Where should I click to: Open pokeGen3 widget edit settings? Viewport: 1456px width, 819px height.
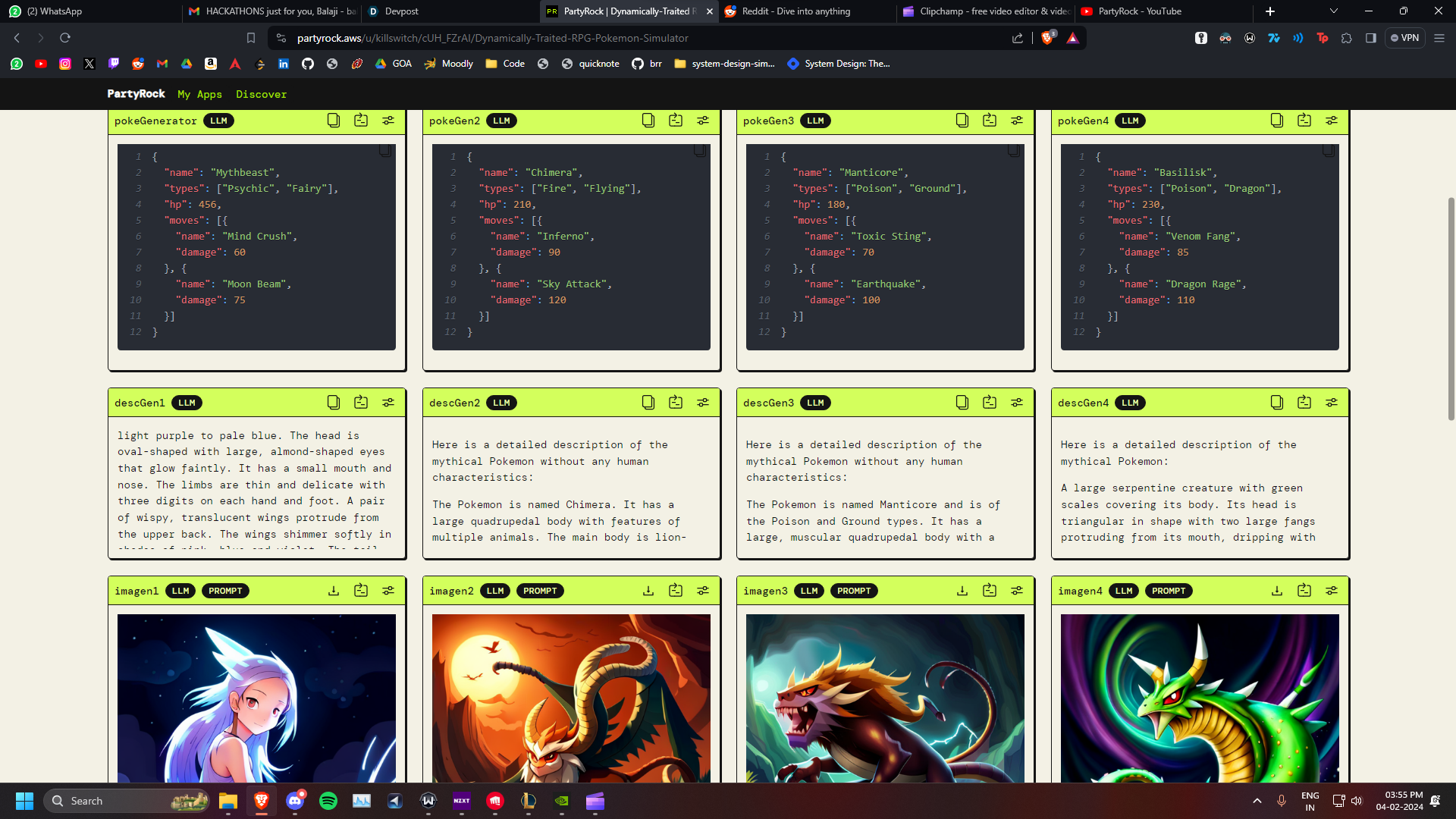point(1017,121)
